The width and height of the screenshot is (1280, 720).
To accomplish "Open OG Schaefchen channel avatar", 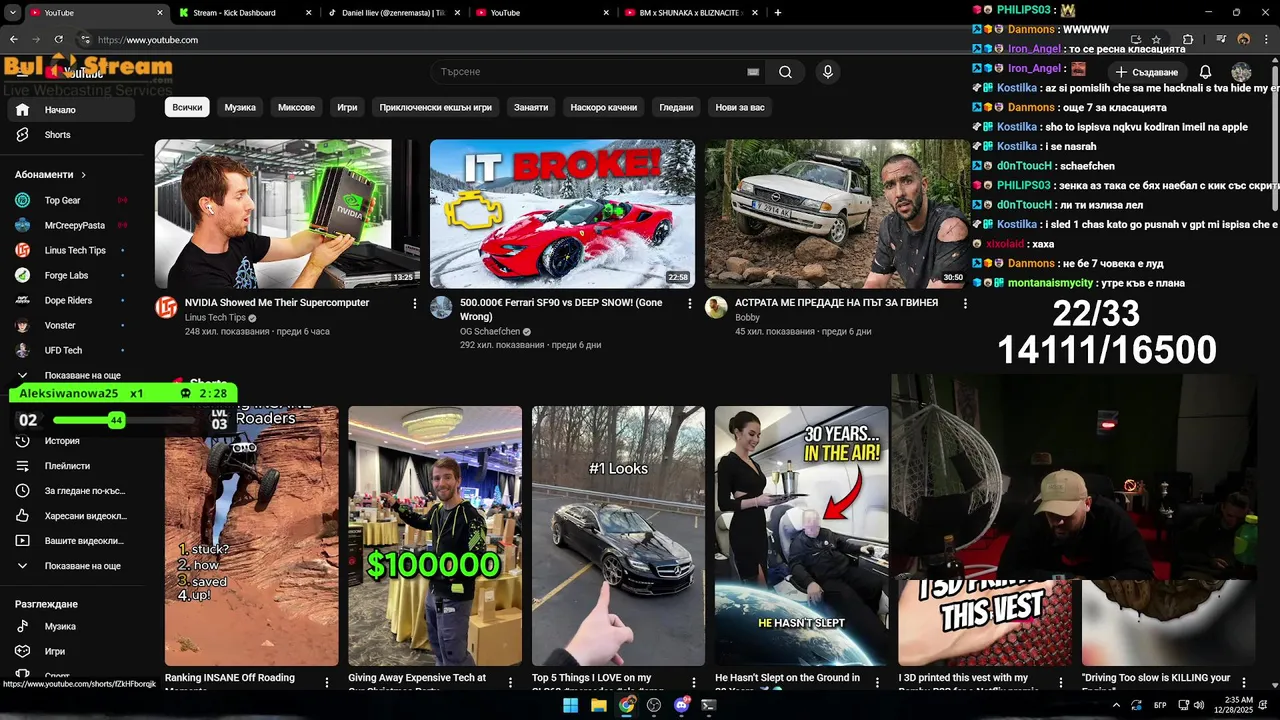I will (x=441, y=307).
